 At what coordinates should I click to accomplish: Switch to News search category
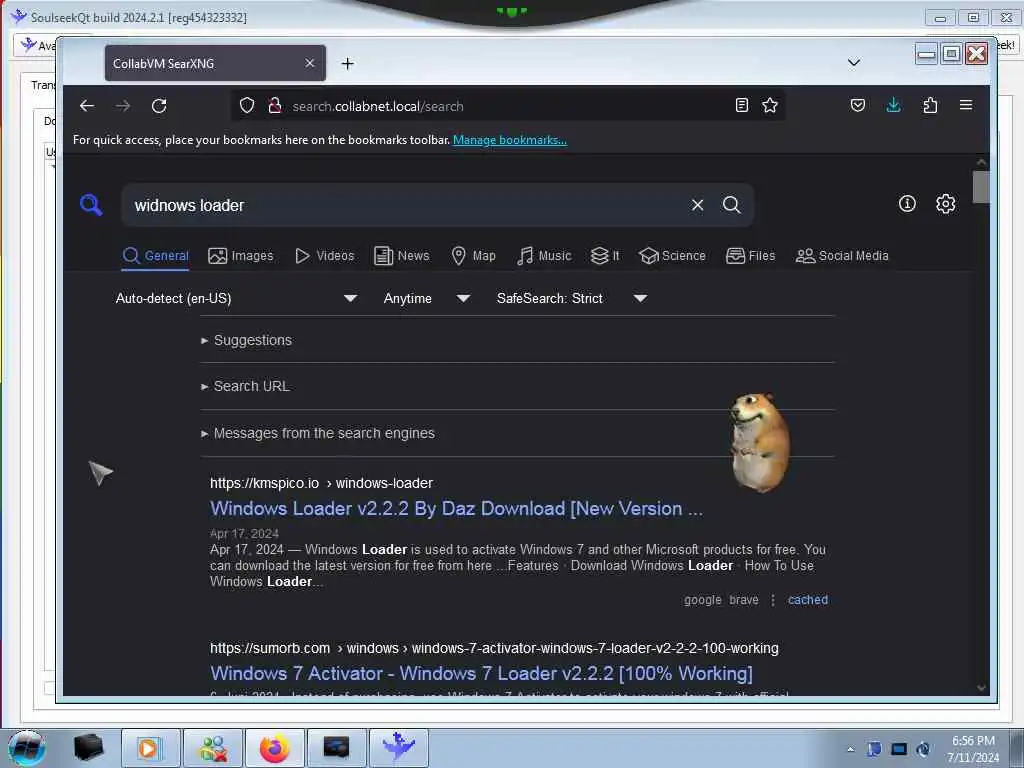tap(402, 256)
